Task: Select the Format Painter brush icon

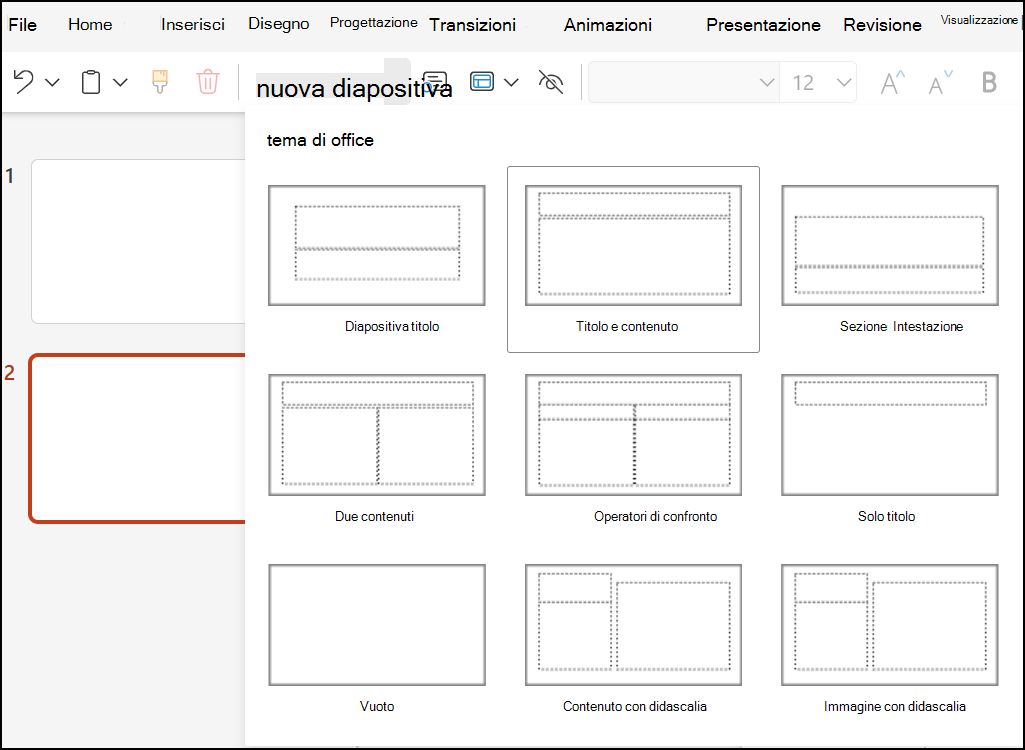Action: click(x=160, y=82)
